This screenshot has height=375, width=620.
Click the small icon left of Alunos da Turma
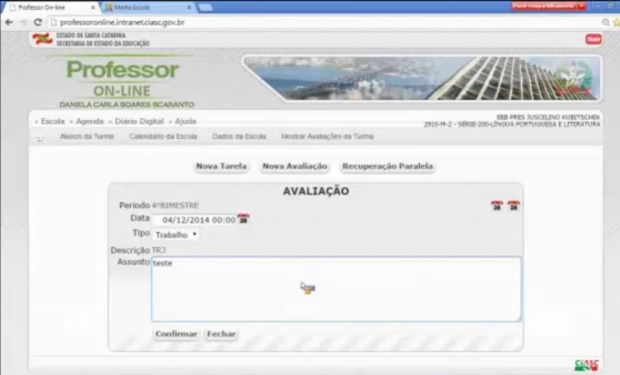(x=40, y=138)
